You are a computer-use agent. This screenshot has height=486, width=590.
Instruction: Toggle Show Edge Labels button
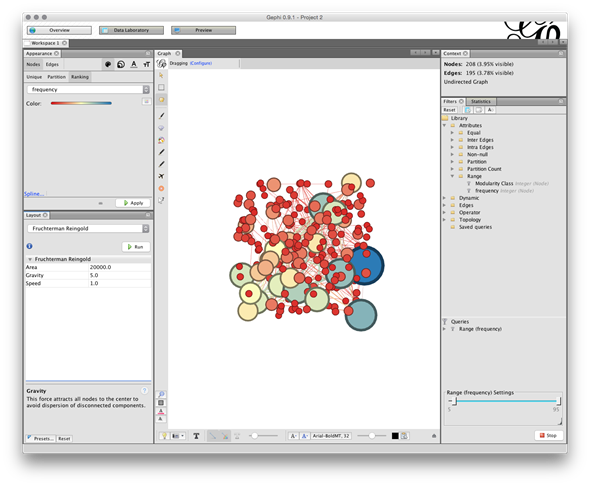237,436
